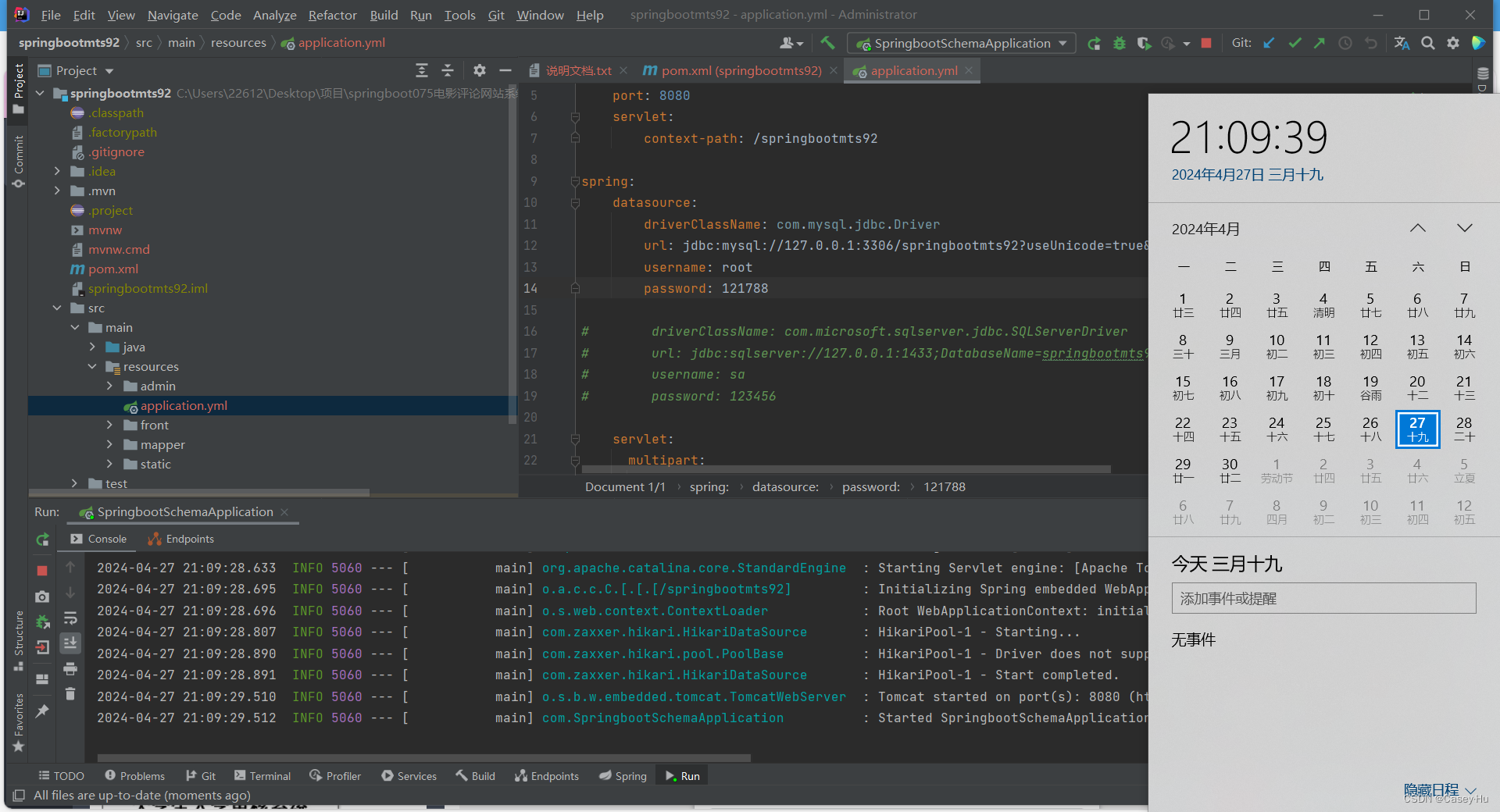This screenshot has height=812, width=1500.
Task: Close the application.yml editor tab
Action: [x=970, y=70]
